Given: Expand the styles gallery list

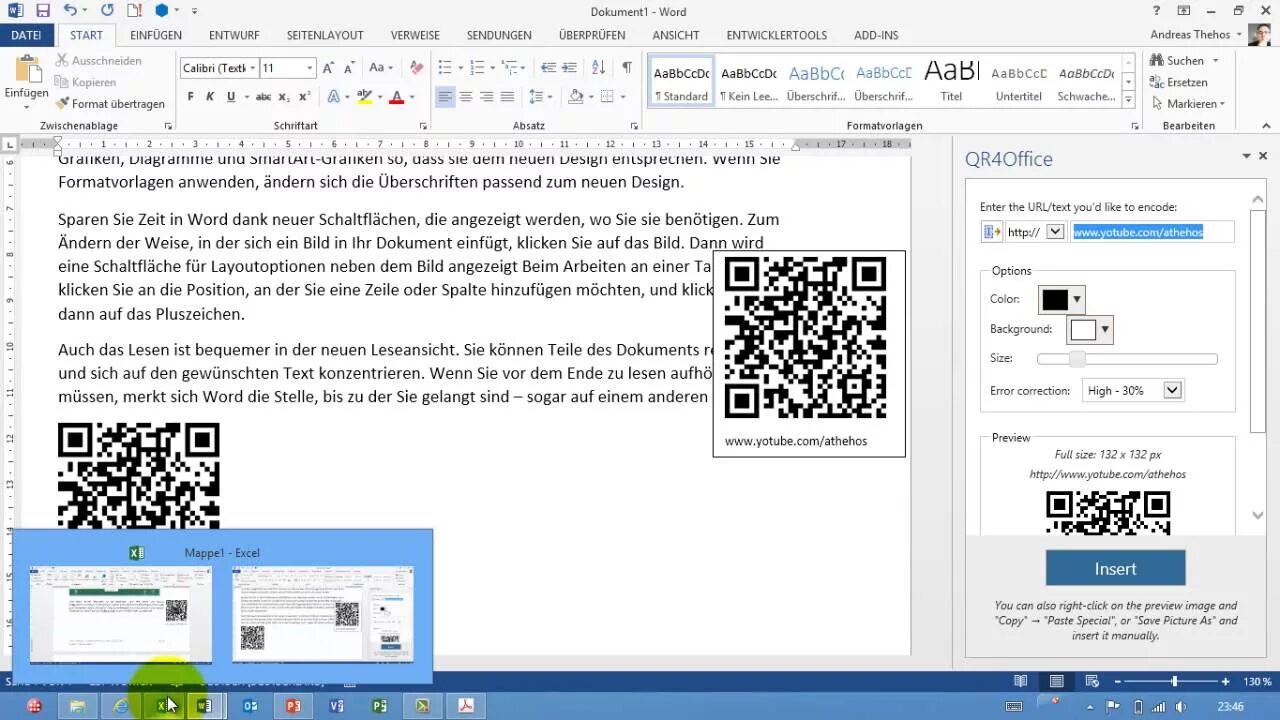Looking at the screenshot, I should click(1129, 101).
